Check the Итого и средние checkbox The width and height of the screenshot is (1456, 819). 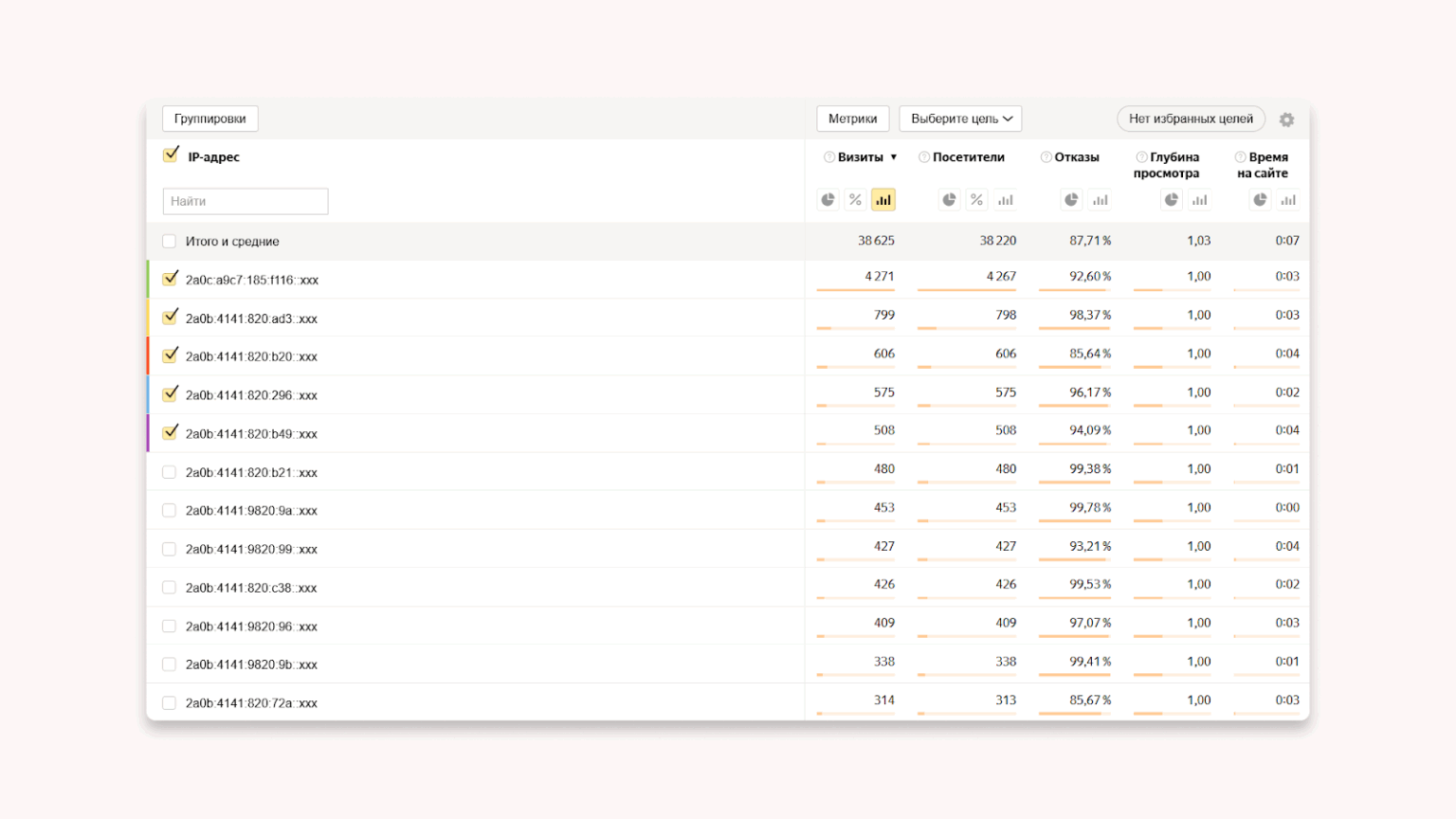pos(169,242)
